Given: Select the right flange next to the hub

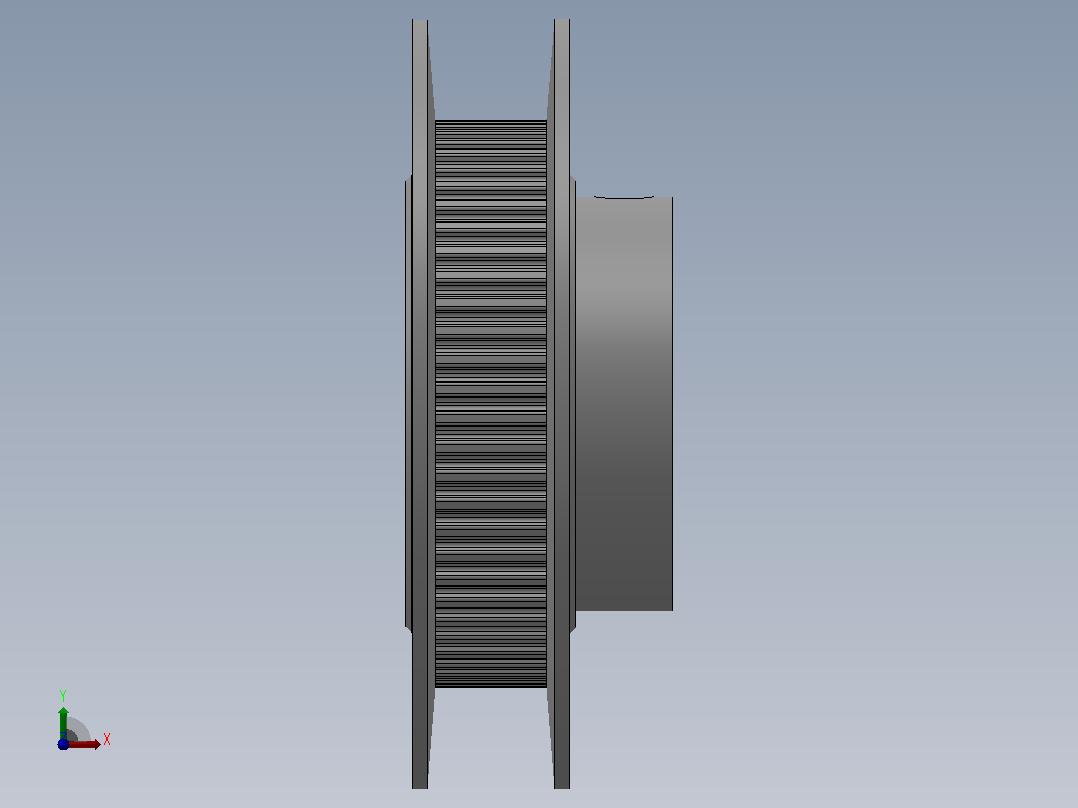Looking at the screenshot, I should pyautogui.click(x=562, y=404).
